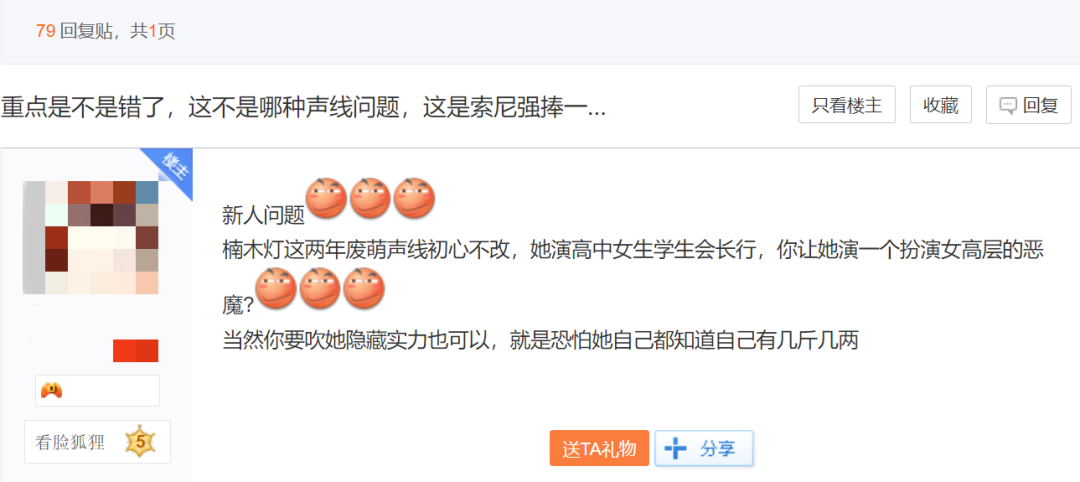Click the 只看楼主 button
This screenshot has width=1080, height=482.
click(x=847, y=105)
